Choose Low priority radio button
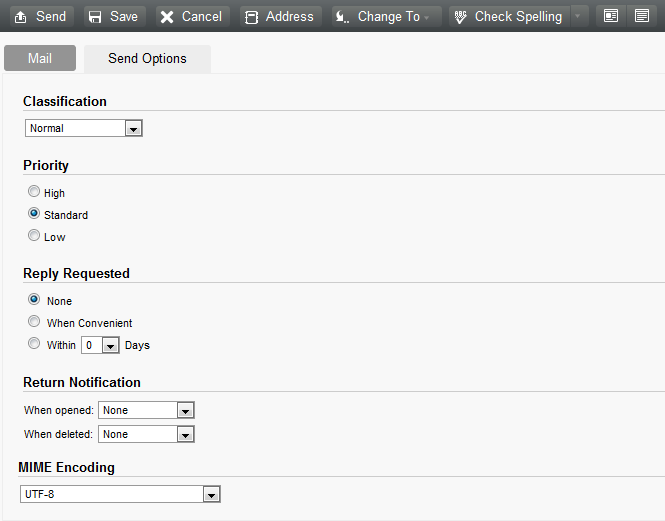 click(x=34, y=236)
